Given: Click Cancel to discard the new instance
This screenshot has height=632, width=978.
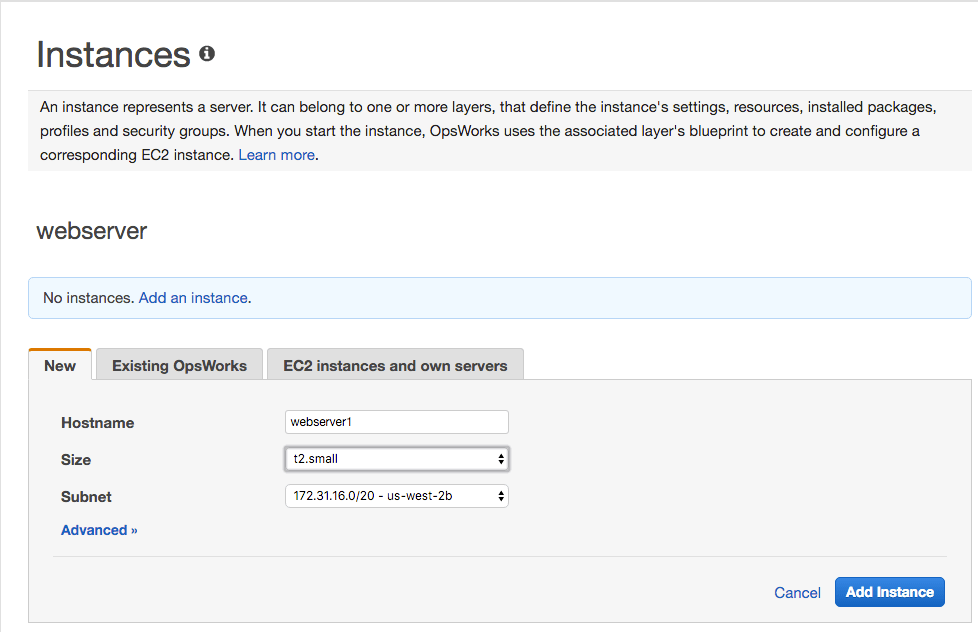Looking at the screenshot, I should pyautogui.click(x=797, y=593).
